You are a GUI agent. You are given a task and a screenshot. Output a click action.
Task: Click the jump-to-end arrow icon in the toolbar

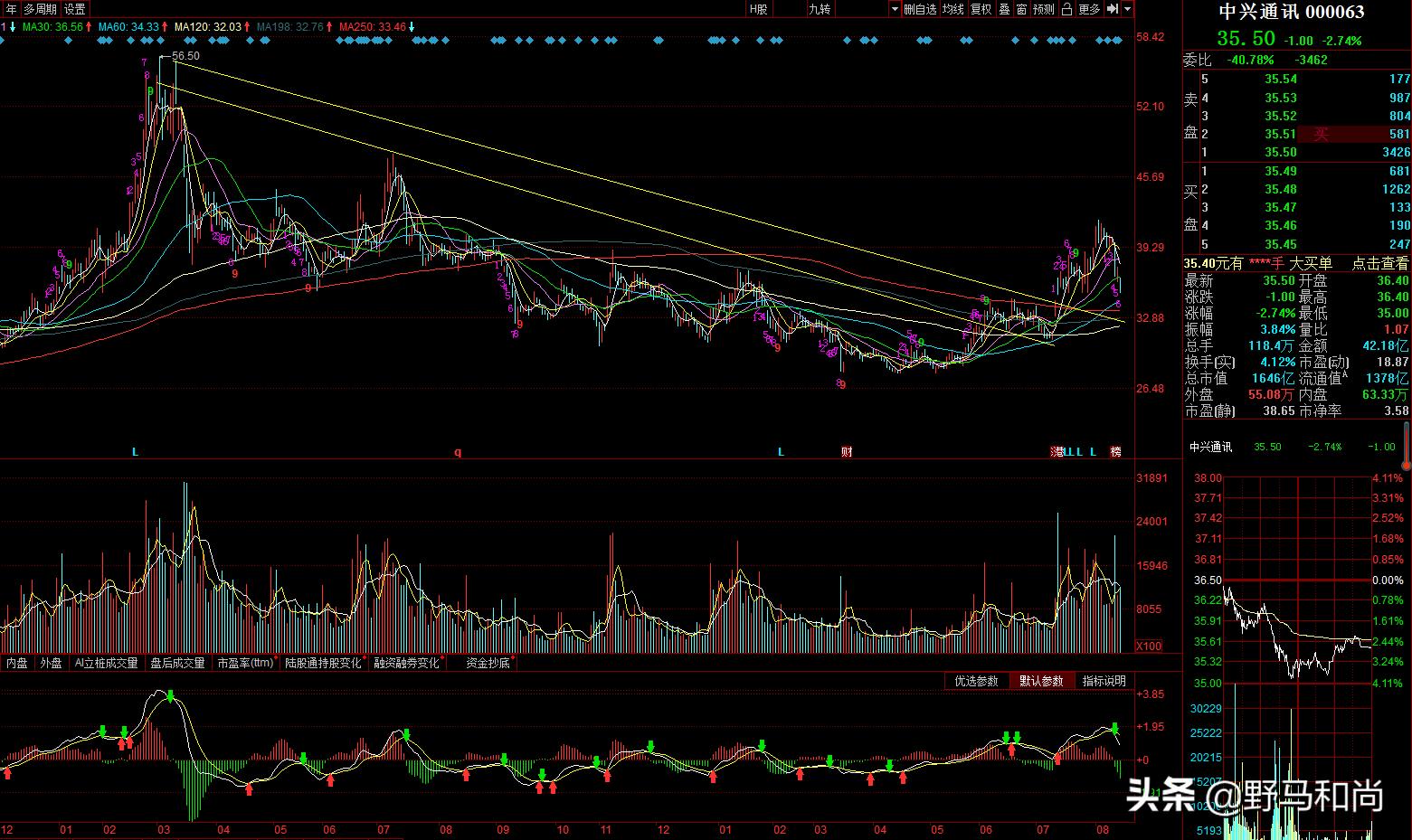coord(1113,9)
